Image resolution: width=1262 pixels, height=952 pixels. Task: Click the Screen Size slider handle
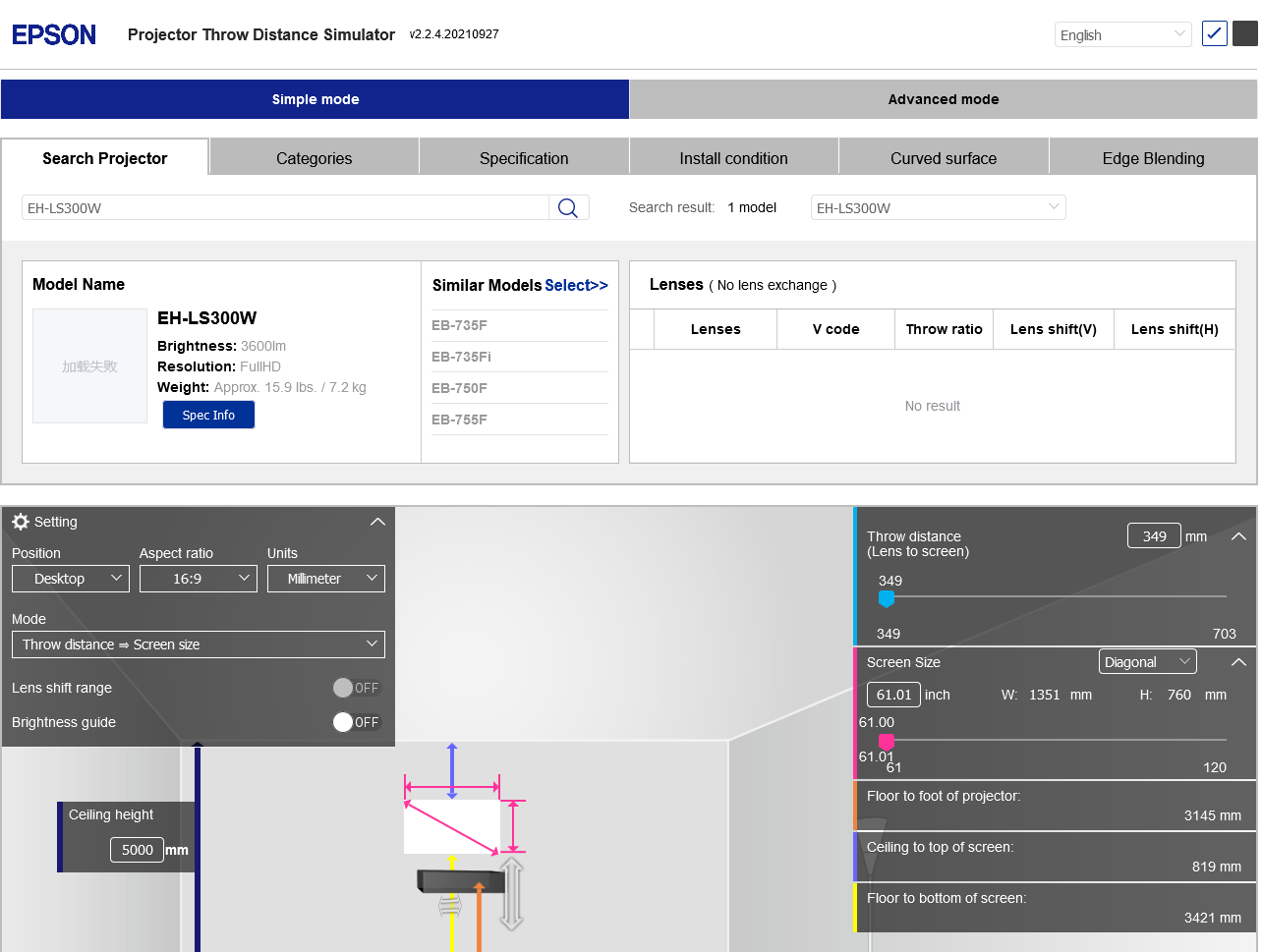[x=887, y=741]
